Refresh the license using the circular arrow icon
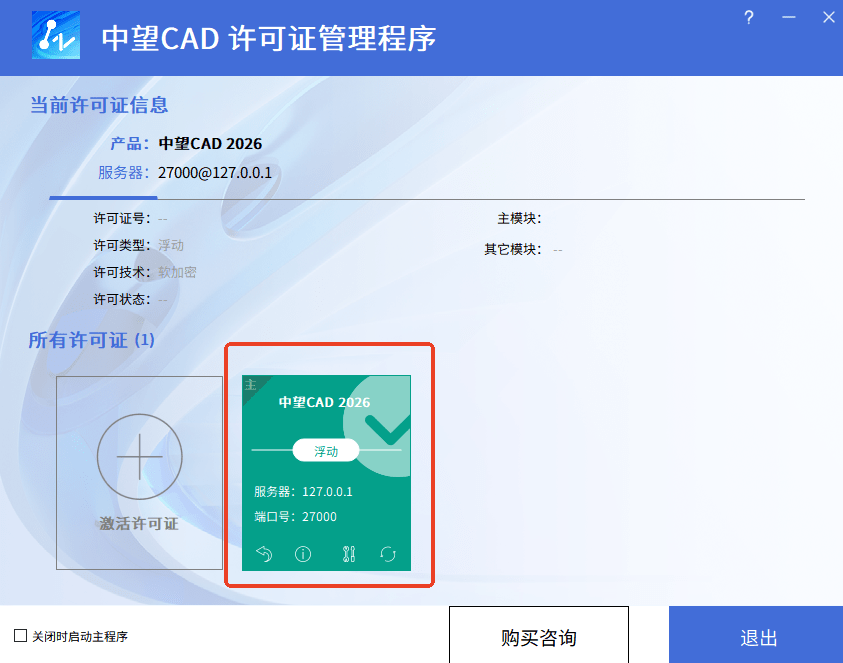The width and height of the screenshot is (843, 663). 389,554
